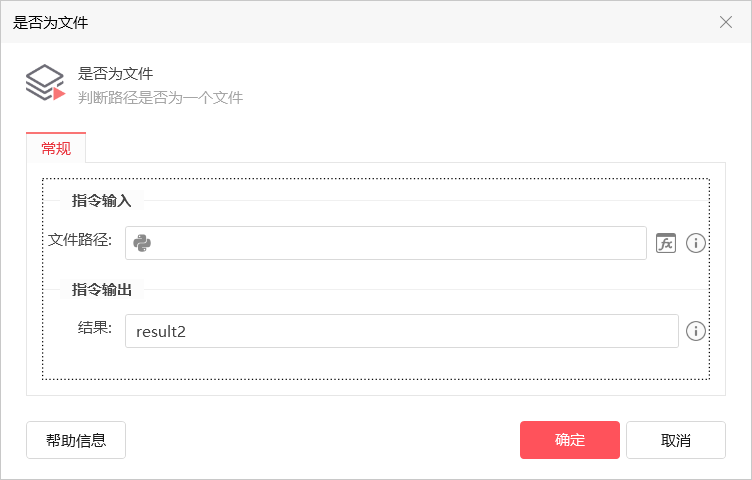Focus the 文件路径 input field
752x480 pixels.
point(386,243)
